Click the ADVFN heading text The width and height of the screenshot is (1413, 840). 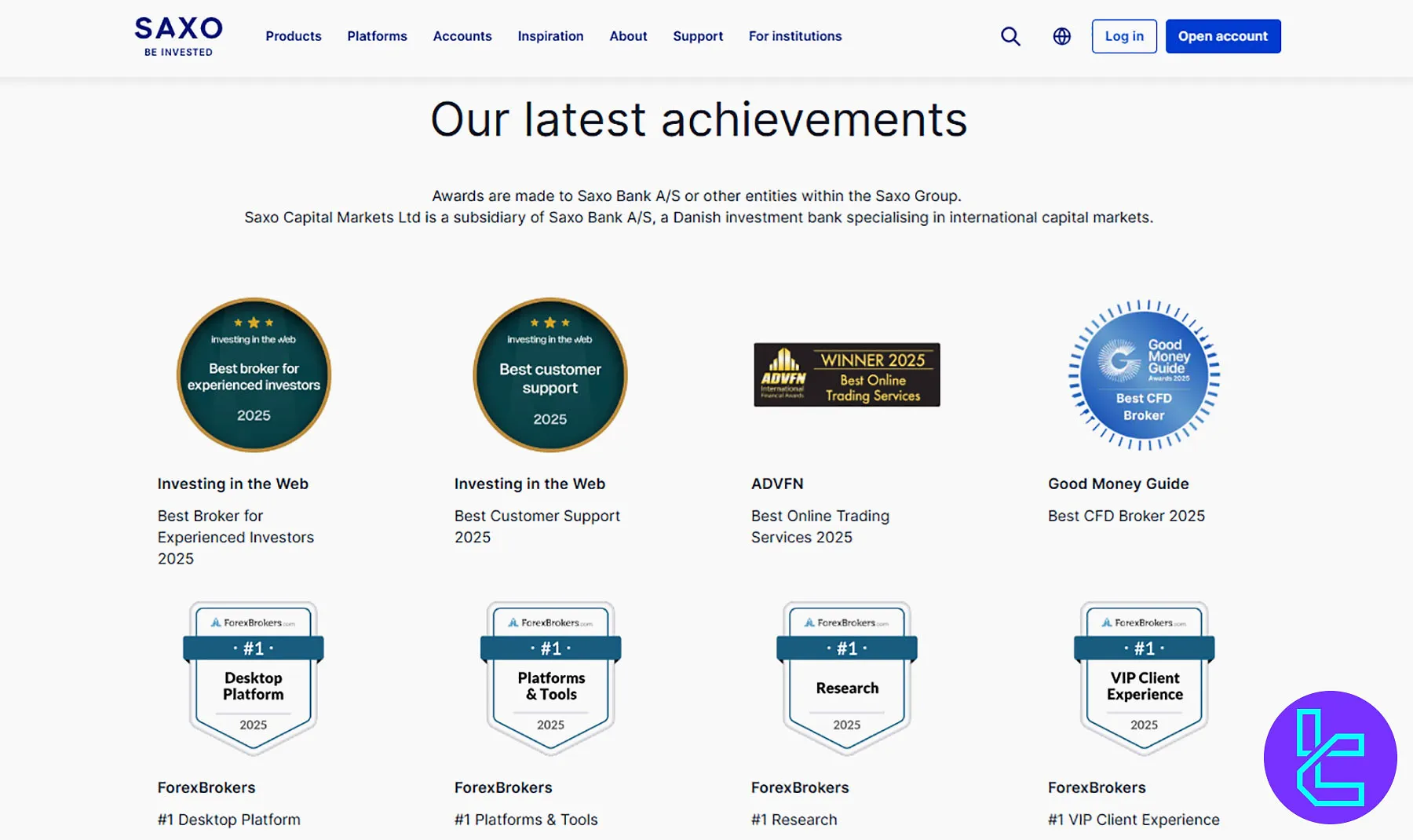pos(777,484)
